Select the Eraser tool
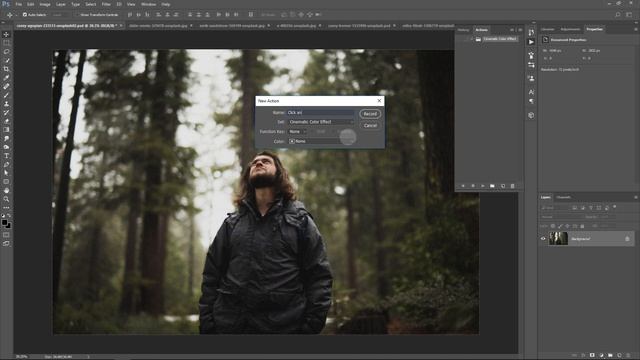Screen dimensions: 640x360 (x=6, y=121)
